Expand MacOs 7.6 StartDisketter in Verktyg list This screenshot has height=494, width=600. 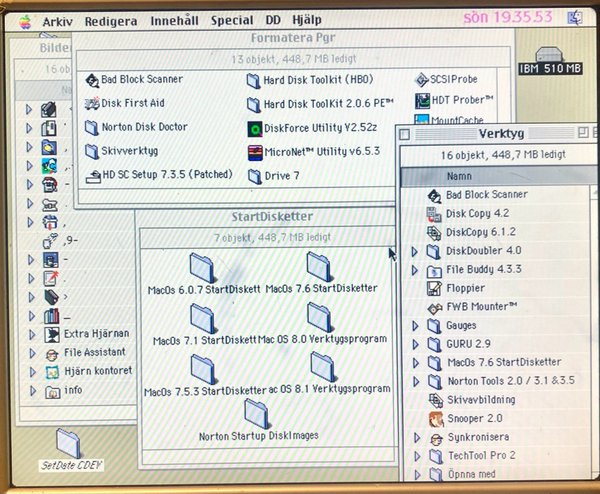tap(416, 363)
